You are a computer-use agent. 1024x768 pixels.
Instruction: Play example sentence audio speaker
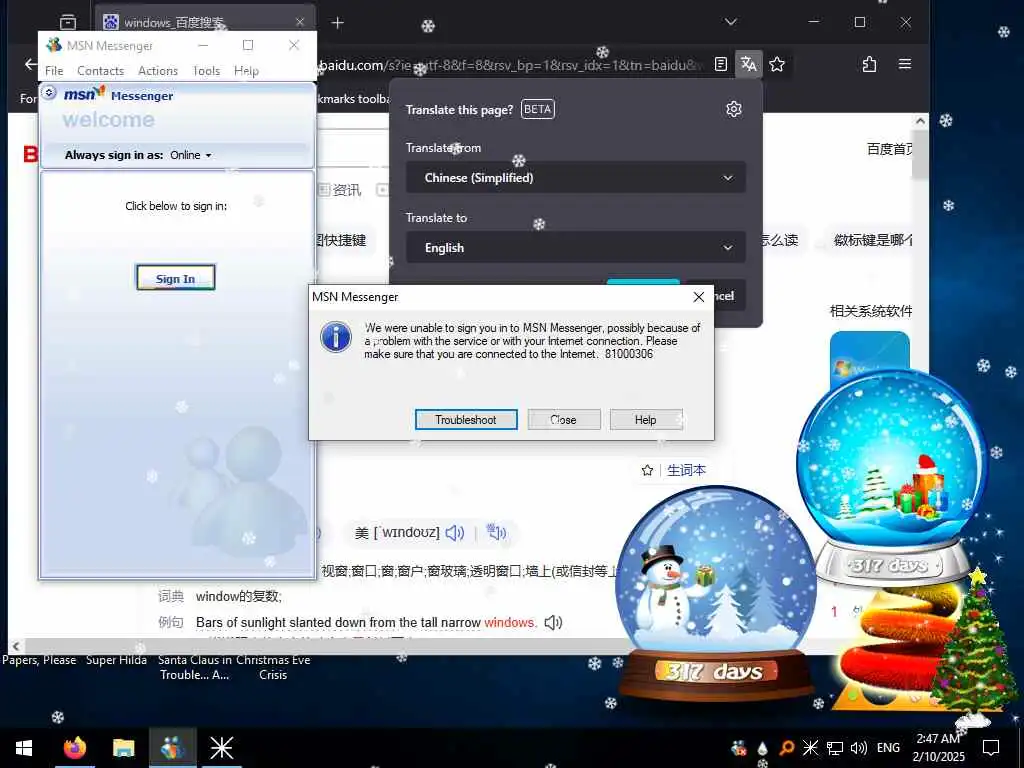(553, 622)
